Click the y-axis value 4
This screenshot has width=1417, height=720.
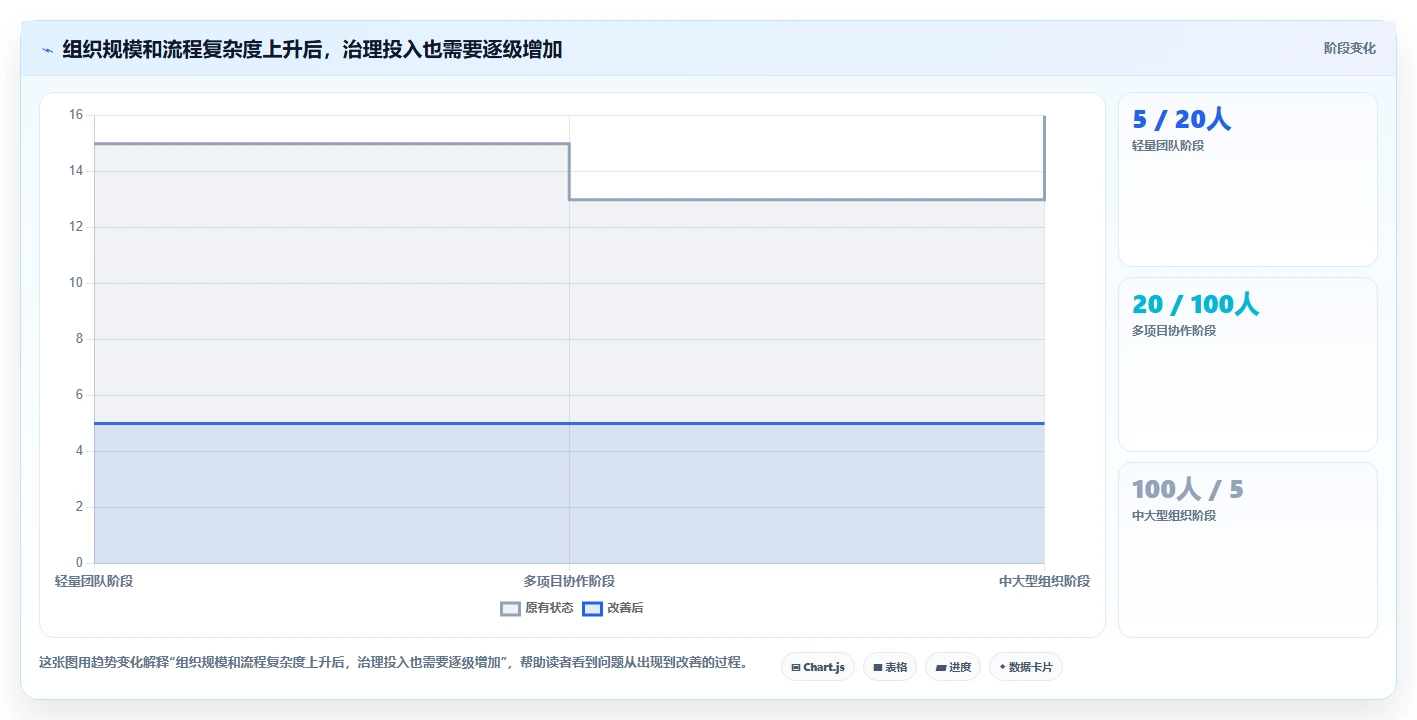tap(79, 451)
